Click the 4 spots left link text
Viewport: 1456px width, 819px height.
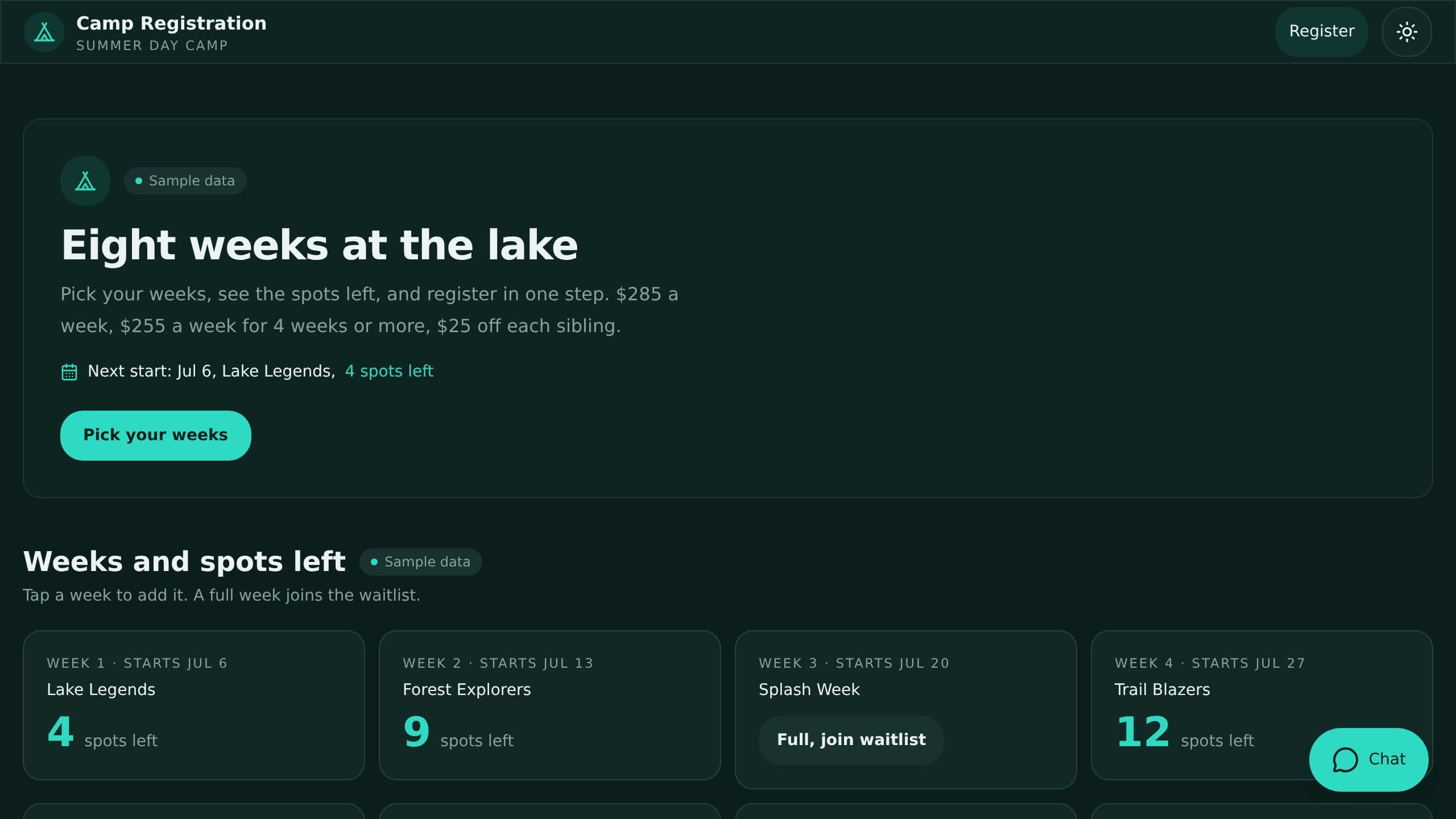point(389,371)
